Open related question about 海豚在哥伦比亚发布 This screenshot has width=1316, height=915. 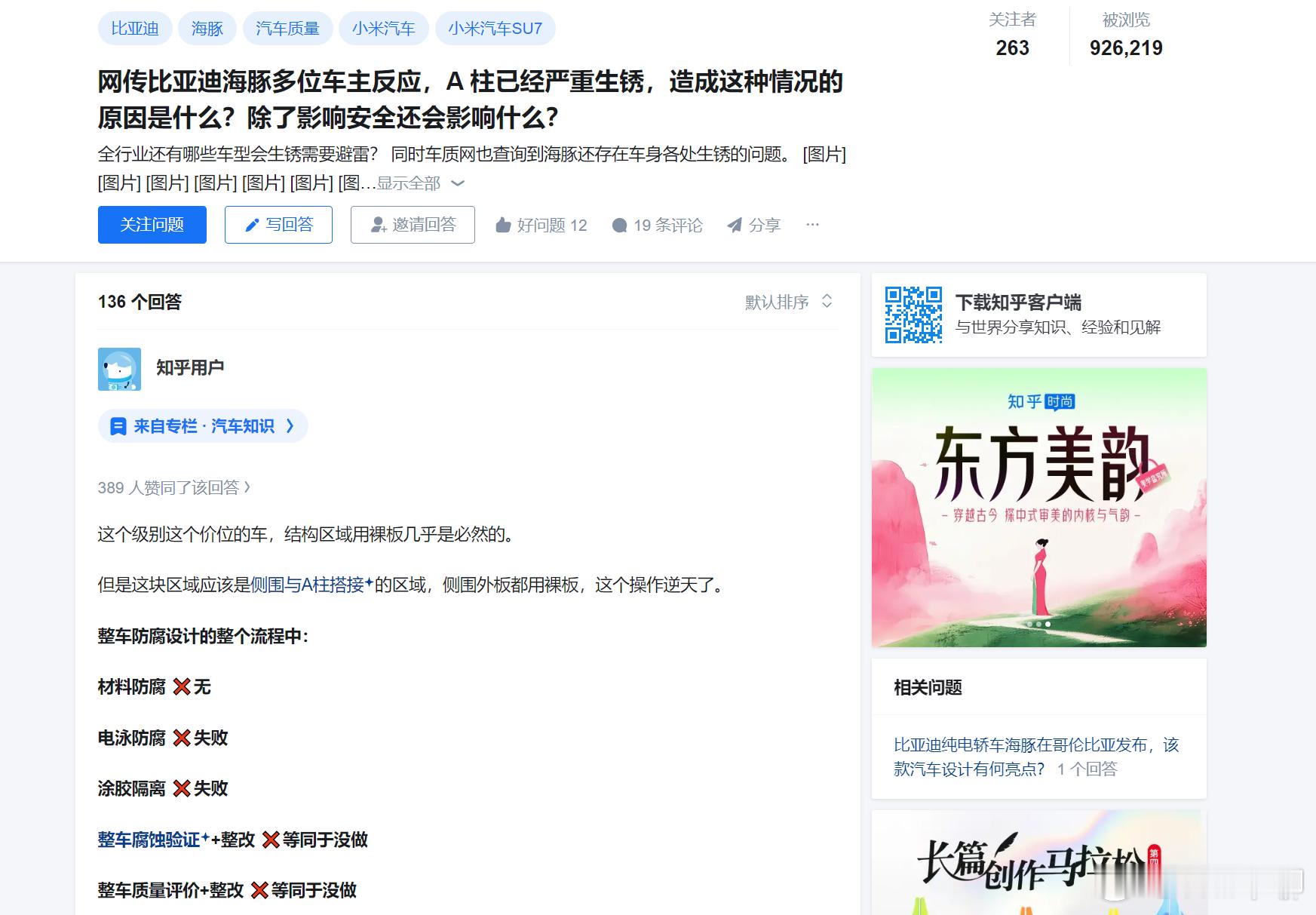tap(1036, 757)
